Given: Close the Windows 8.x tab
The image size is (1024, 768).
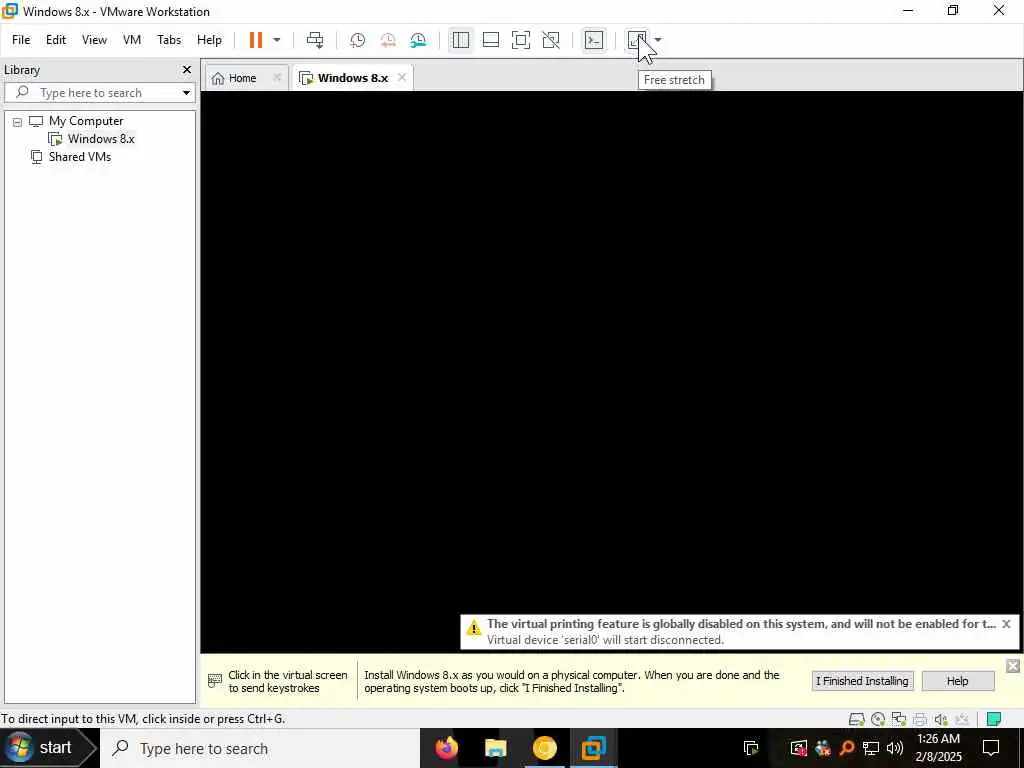Looking at the screenshot, I should [x=402, y=78].
